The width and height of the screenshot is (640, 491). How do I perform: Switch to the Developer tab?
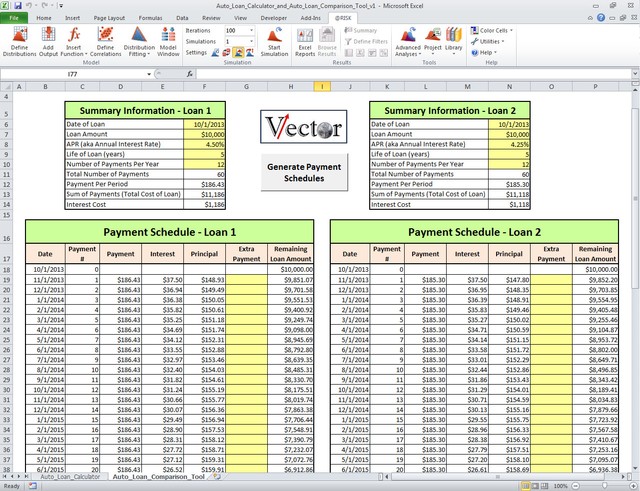[273, 18]
